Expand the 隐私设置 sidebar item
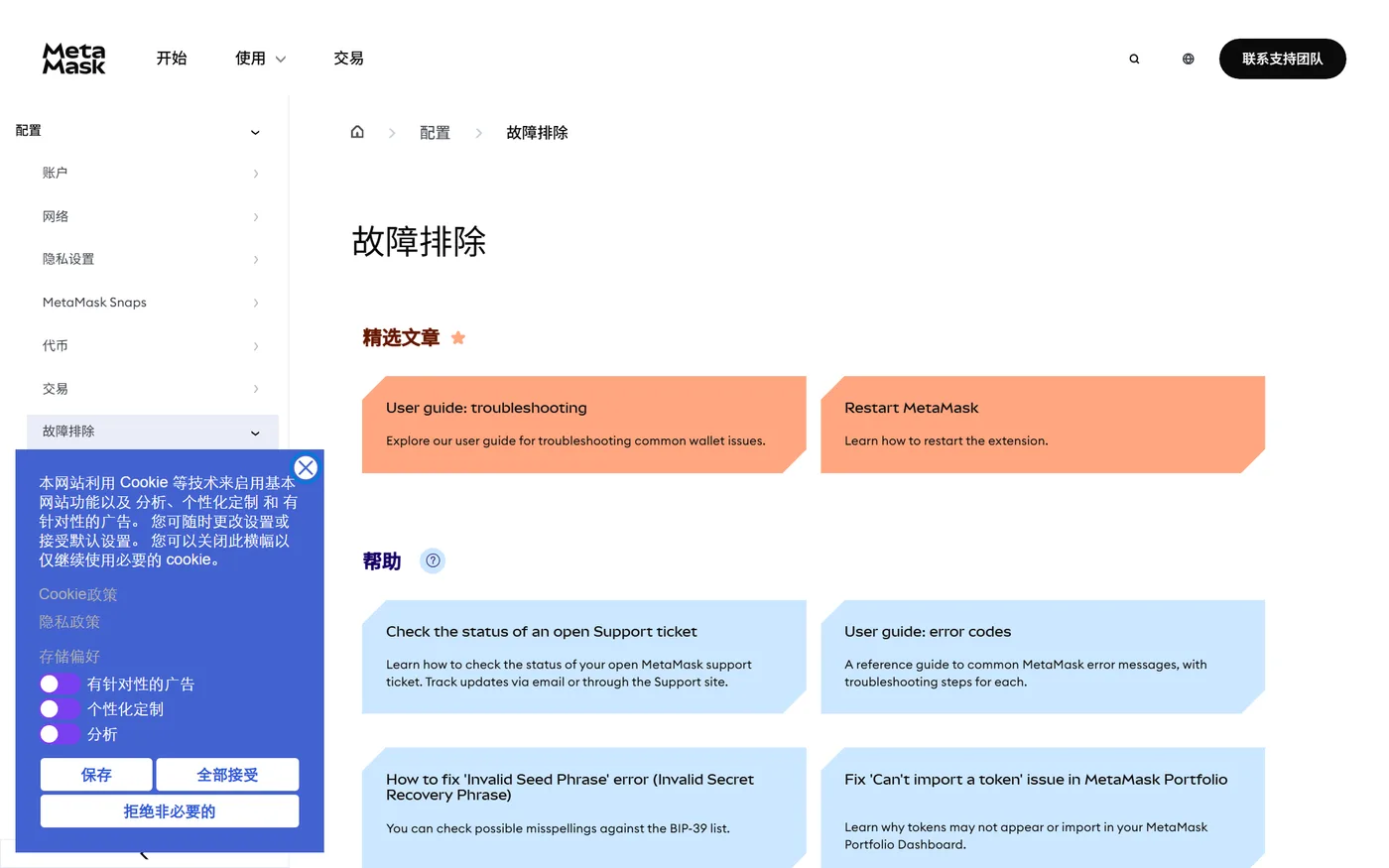 pos(256,260)
